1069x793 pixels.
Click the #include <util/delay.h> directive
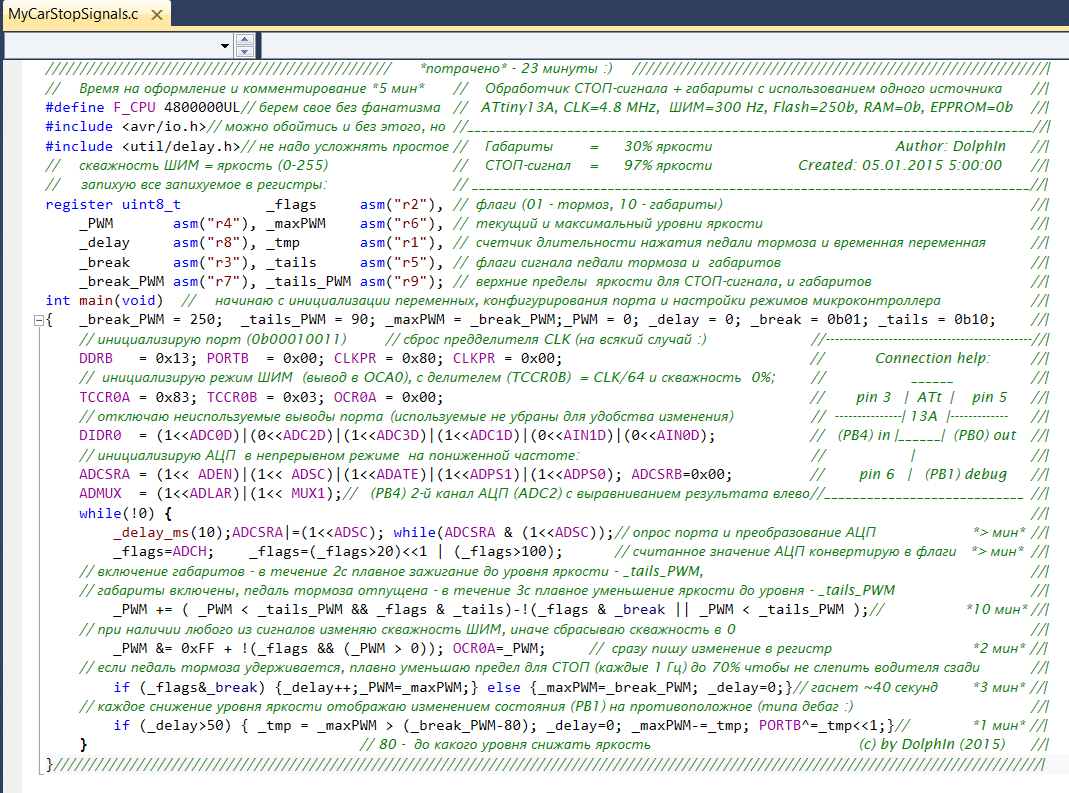tap(142, 146)
